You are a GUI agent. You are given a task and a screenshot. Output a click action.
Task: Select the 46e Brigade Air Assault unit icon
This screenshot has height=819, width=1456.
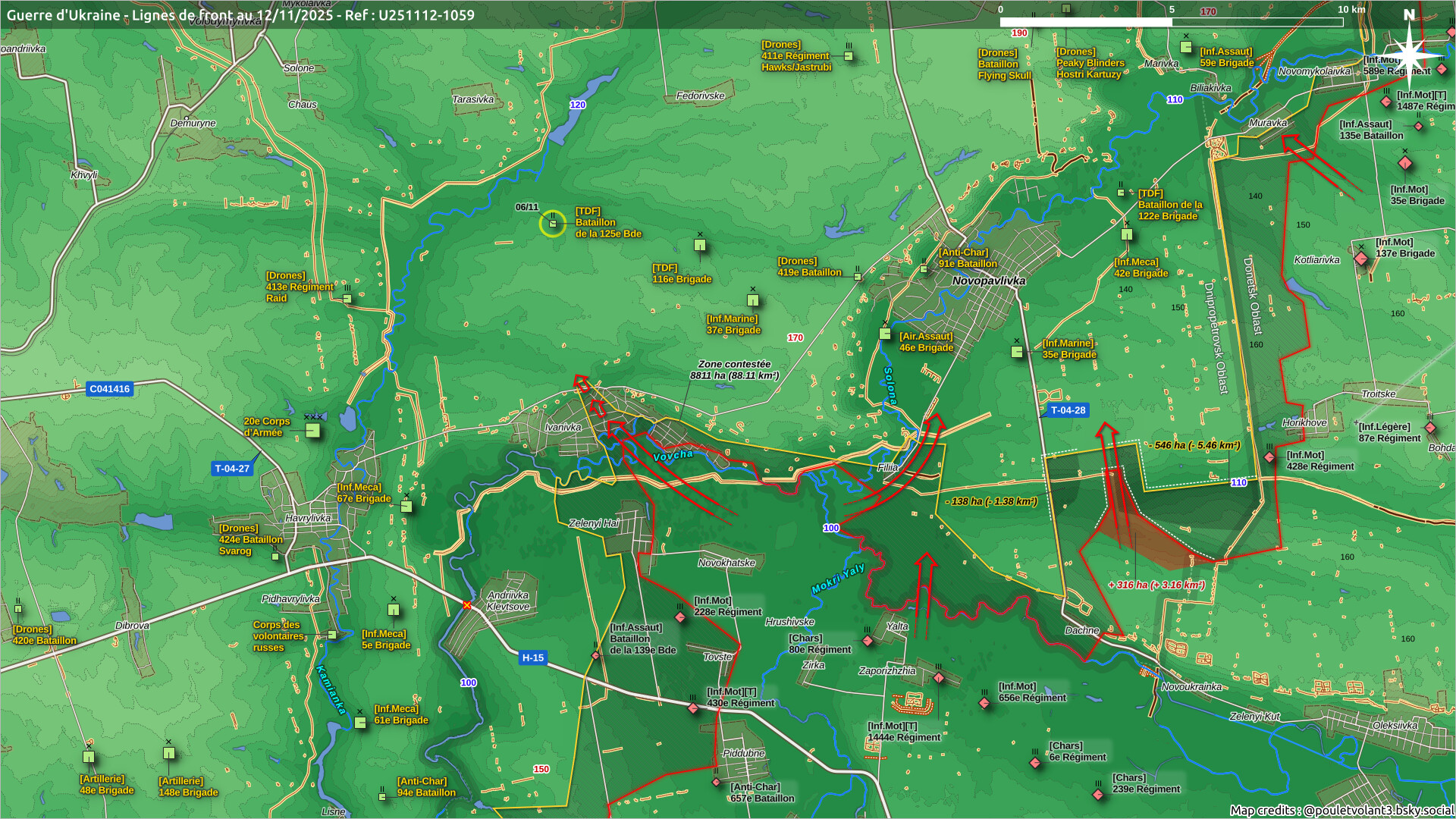click(885, 334)
